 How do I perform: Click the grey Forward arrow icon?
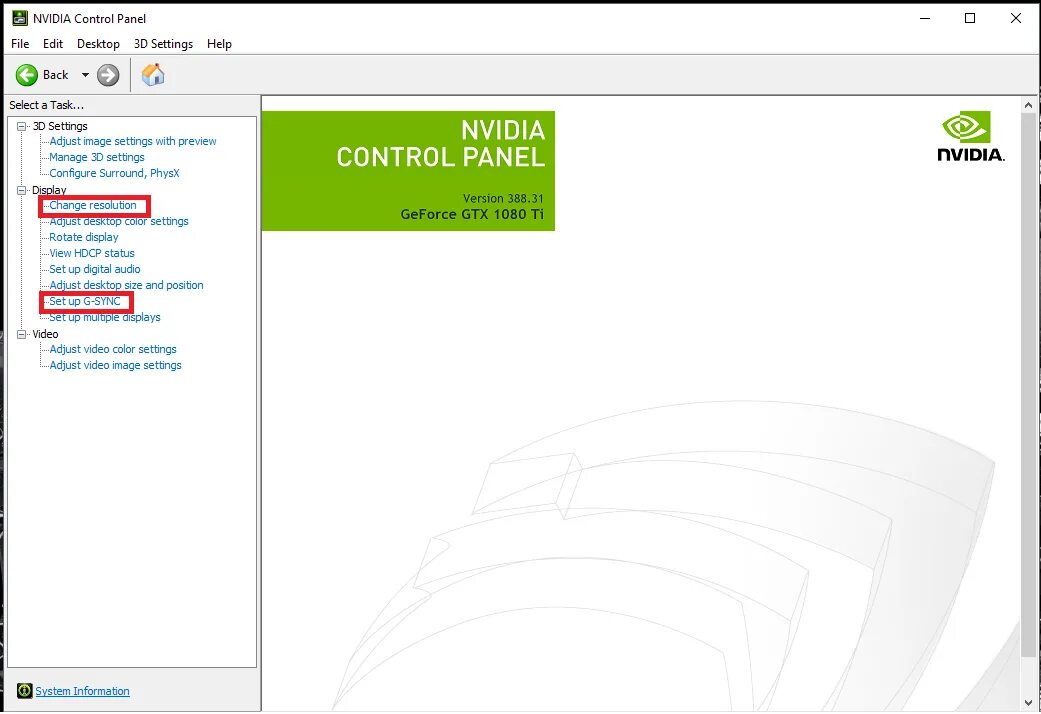coord(108,75)
